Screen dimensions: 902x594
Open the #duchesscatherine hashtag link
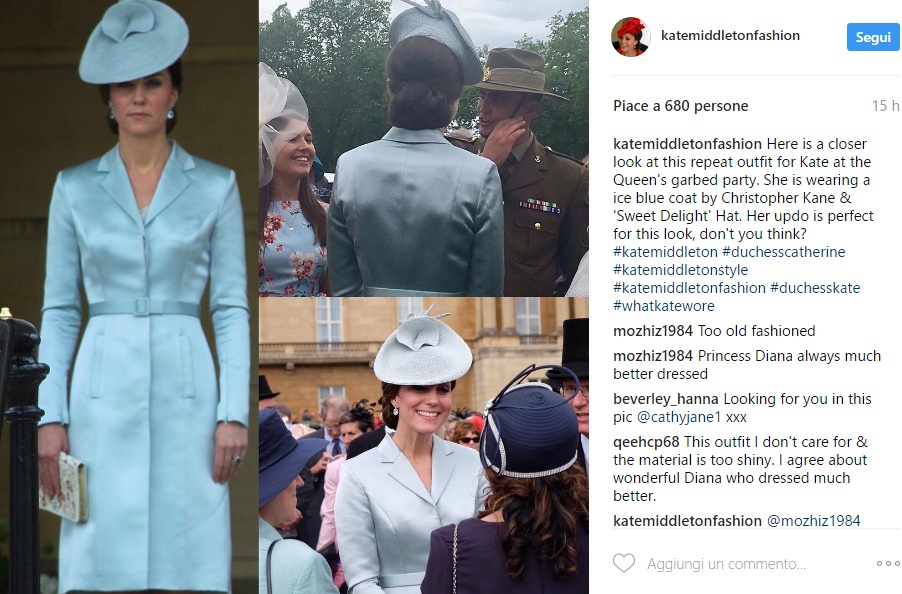pyautogui.click(x=783, y=252)
